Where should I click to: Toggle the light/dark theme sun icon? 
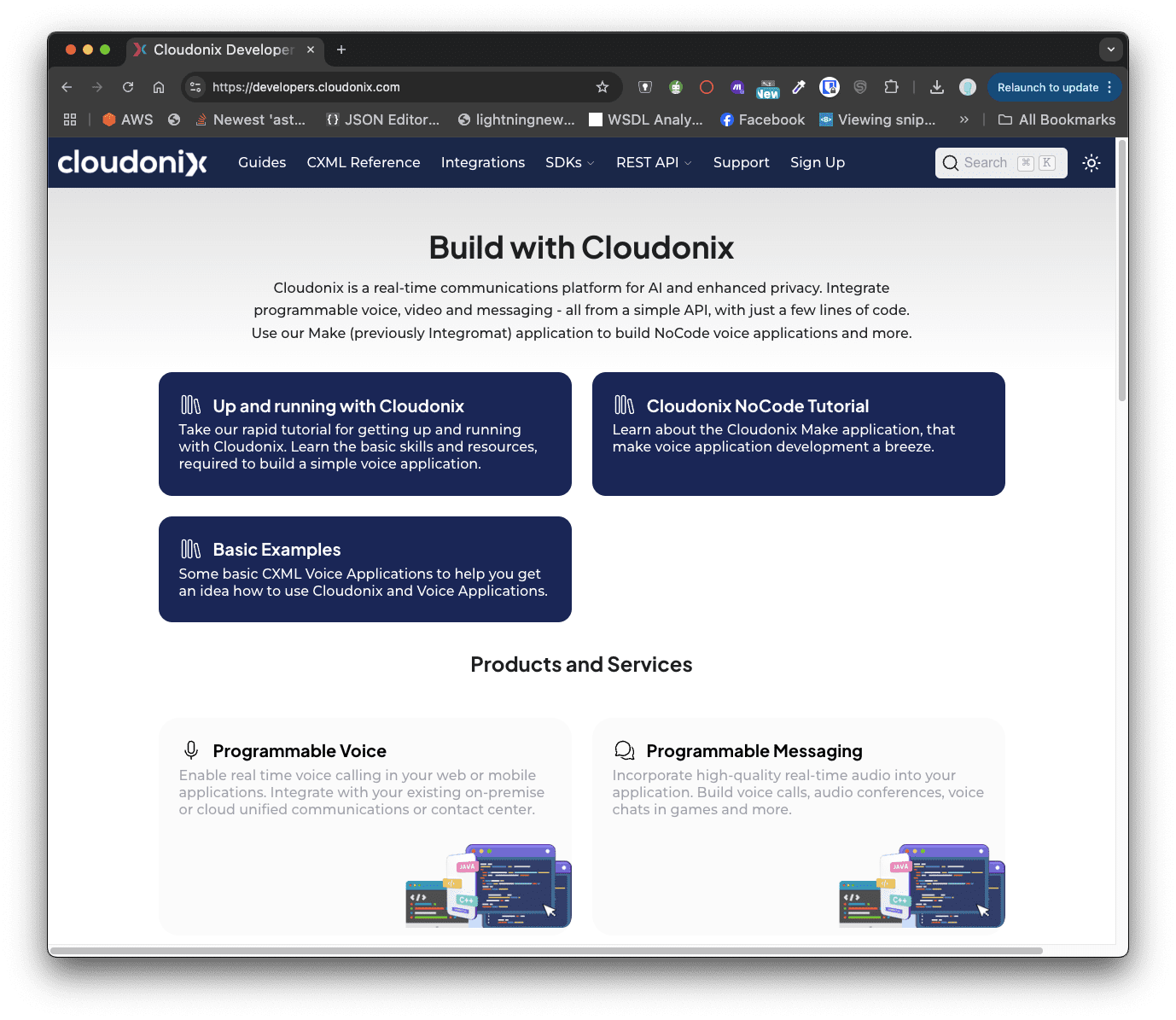click(1091, 162)
